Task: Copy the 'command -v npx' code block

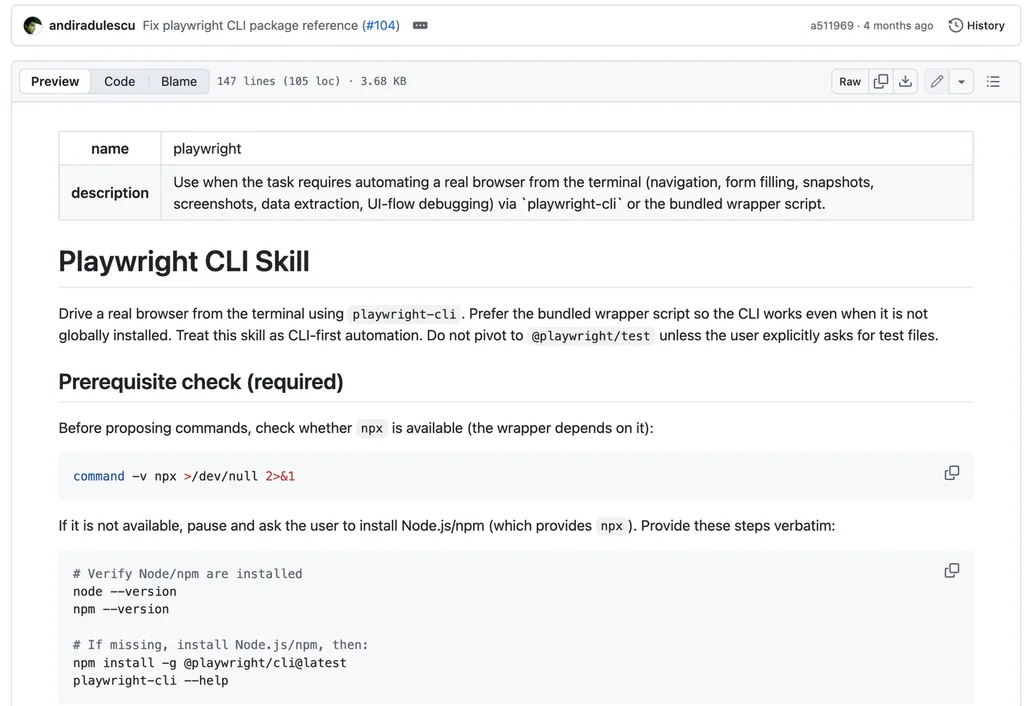Action: pyautogui.click(x=952, y=473)
